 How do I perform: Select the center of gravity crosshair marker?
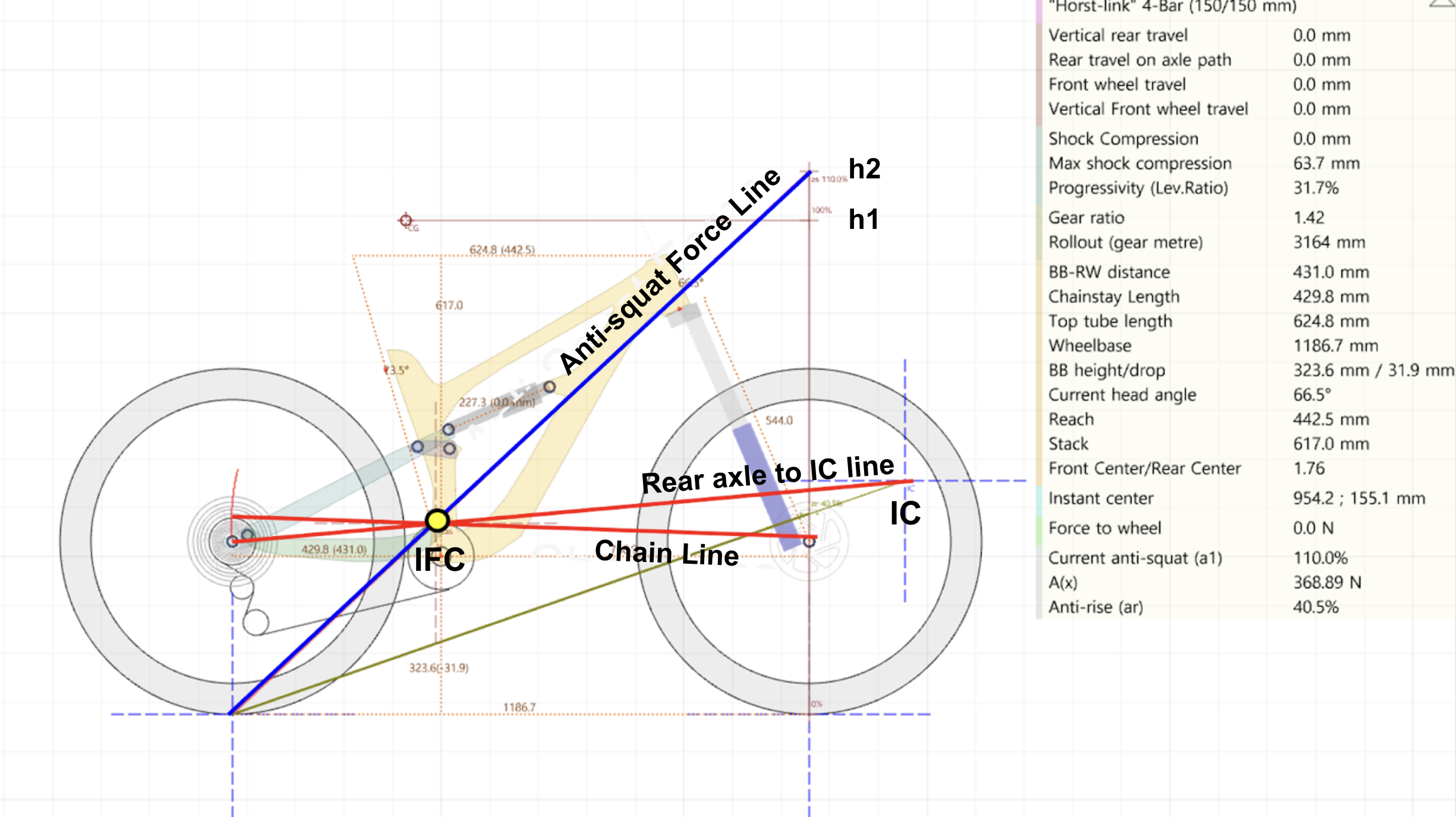click(406, 221)
